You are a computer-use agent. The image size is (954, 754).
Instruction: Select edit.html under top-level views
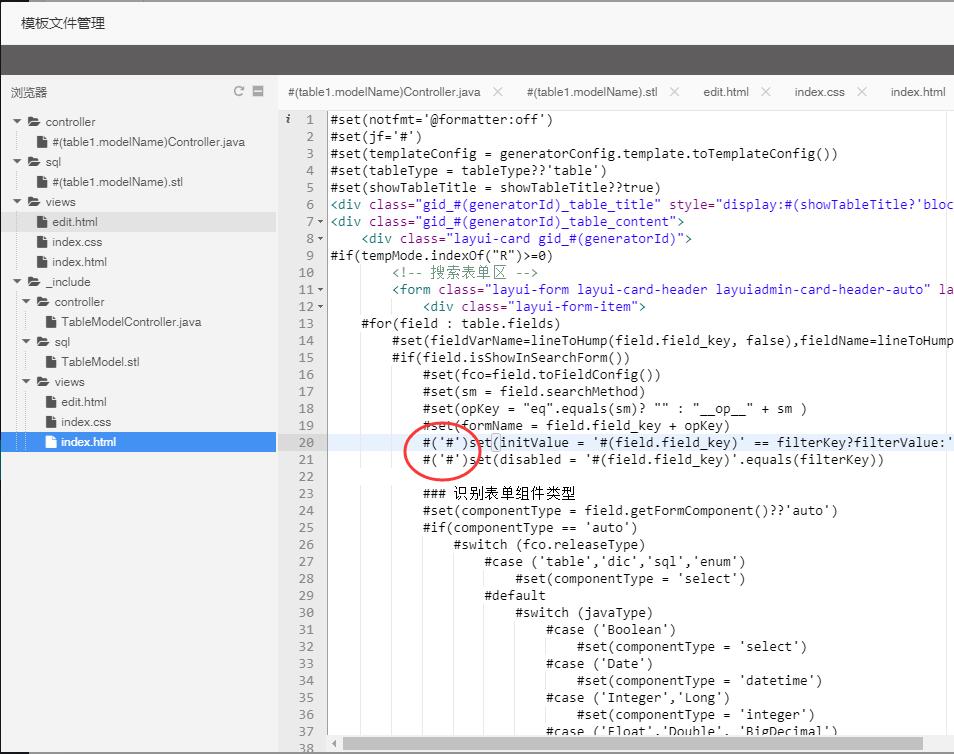coord(75,222)
